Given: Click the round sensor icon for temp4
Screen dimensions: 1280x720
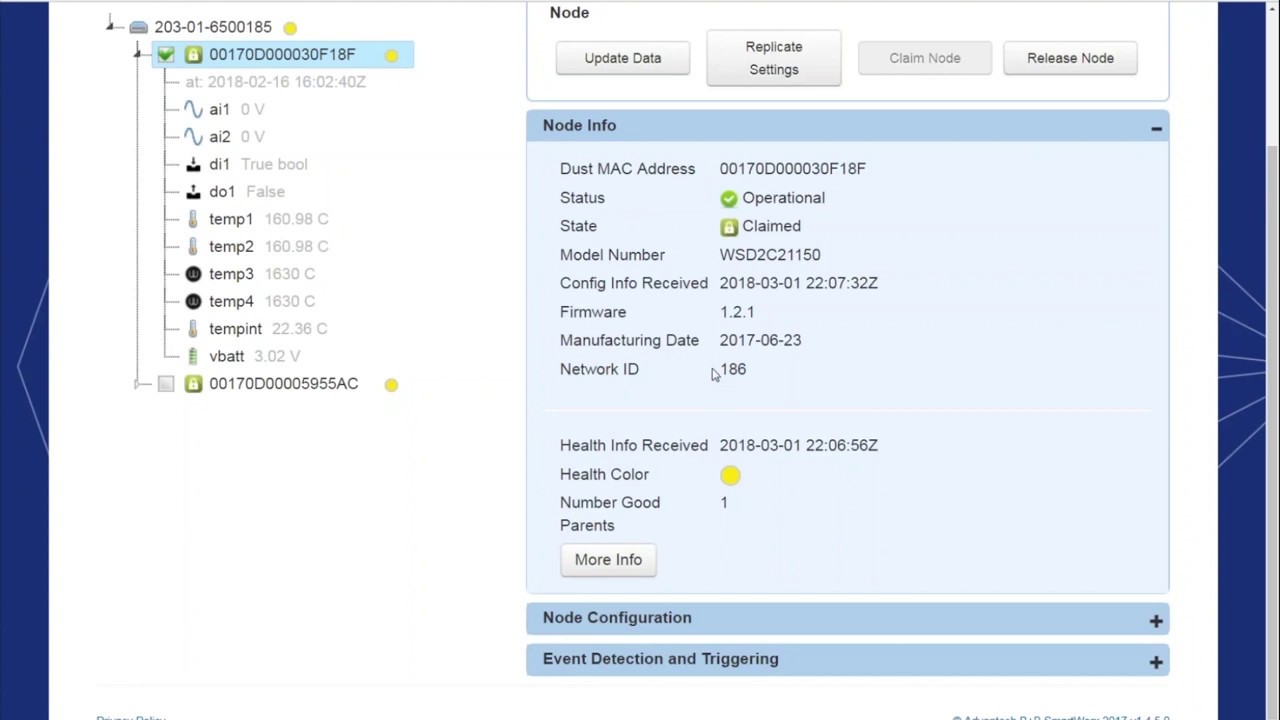Looking at the screenshot, I should coord(193,301).
